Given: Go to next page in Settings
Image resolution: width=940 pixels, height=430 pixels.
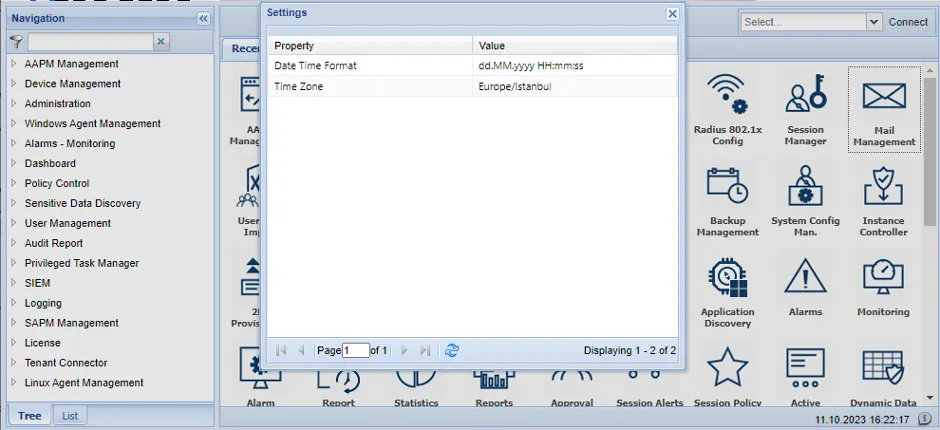Looking at the screenshot, I should click(404, 350).
